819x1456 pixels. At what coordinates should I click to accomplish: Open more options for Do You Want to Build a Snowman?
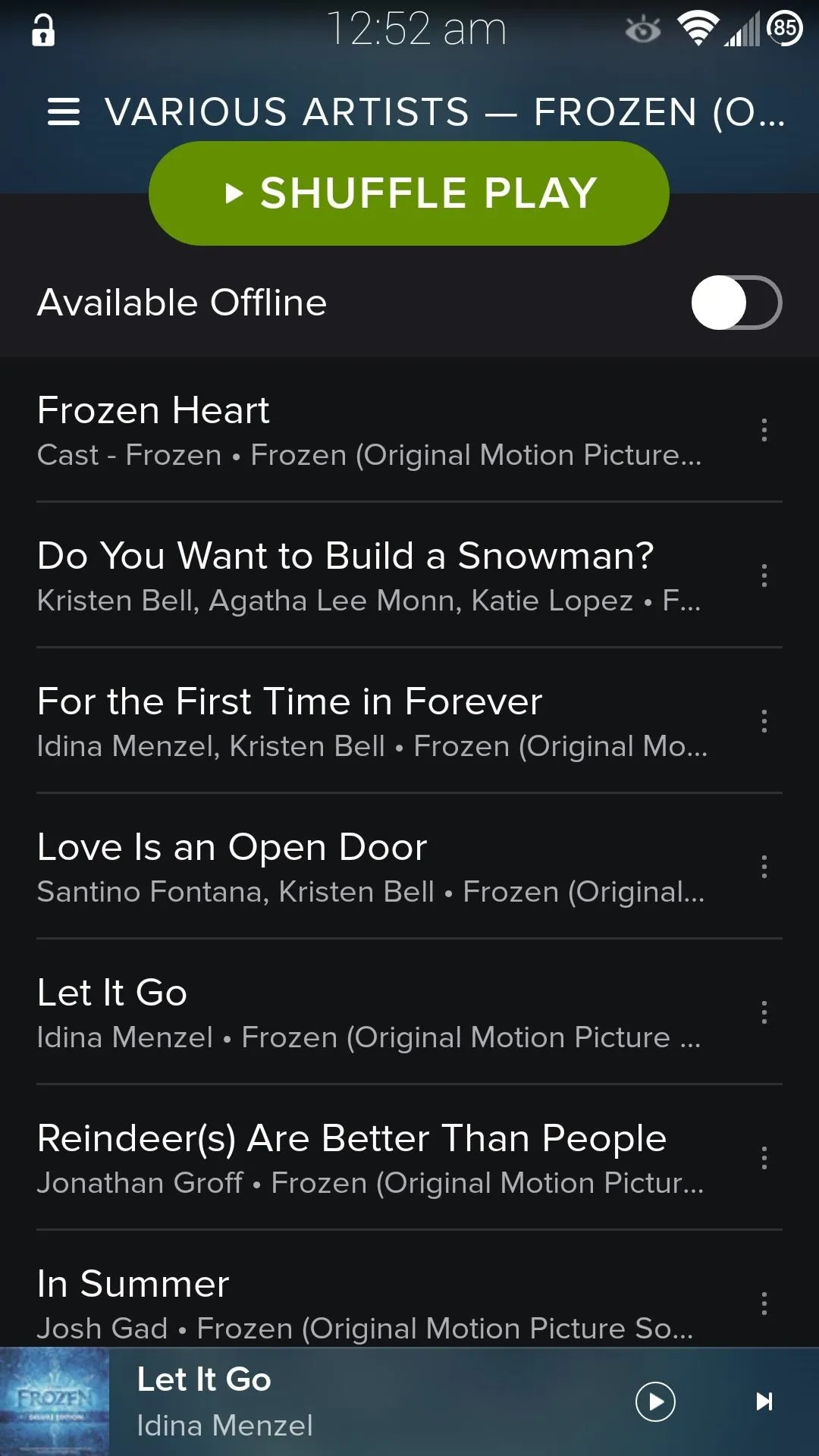[x=764, y=576]
